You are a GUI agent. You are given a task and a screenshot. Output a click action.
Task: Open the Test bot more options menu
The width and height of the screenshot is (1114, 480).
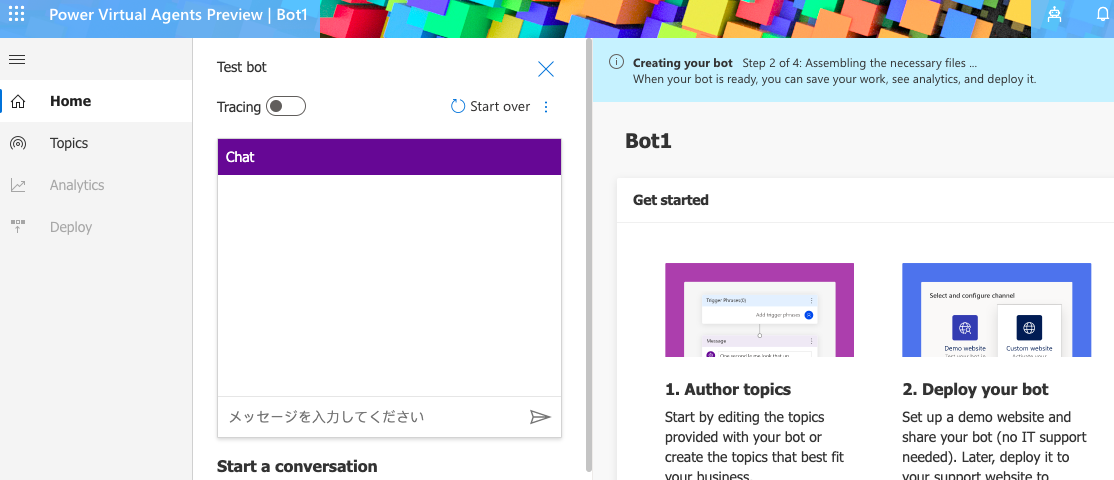coord(546,107)
